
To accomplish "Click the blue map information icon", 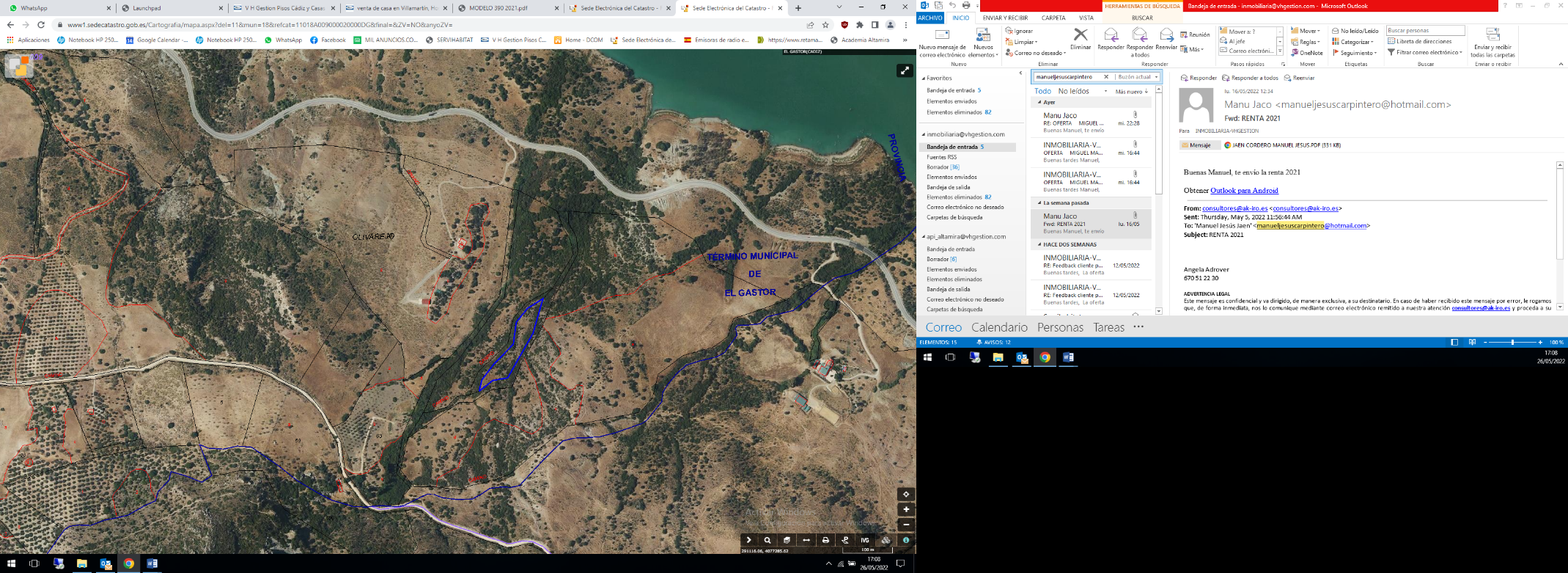I will point(906,540).
